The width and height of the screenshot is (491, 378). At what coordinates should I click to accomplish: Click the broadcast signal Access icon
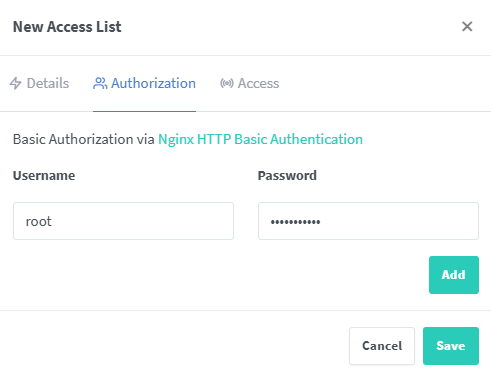point(227,83)
